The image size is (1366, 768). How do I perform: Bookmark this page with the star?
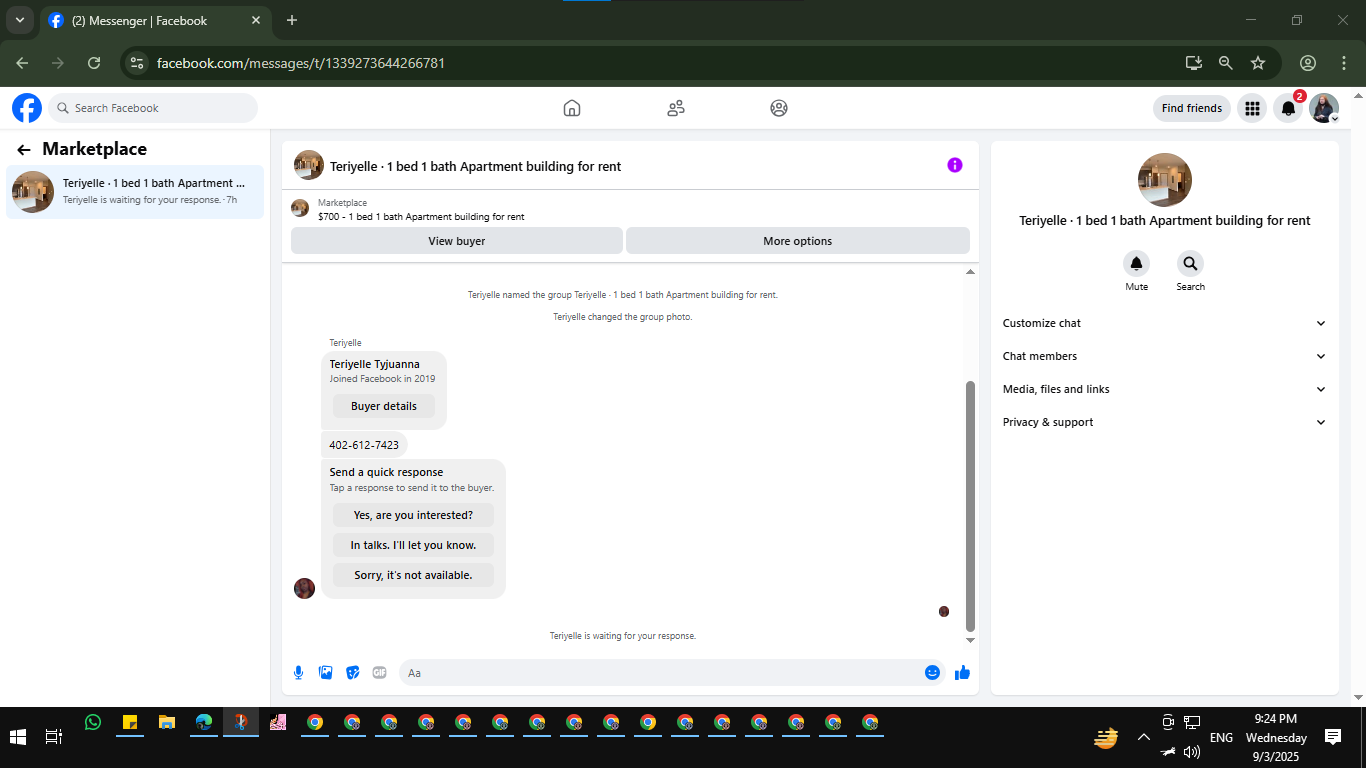tap(1258, 63)
